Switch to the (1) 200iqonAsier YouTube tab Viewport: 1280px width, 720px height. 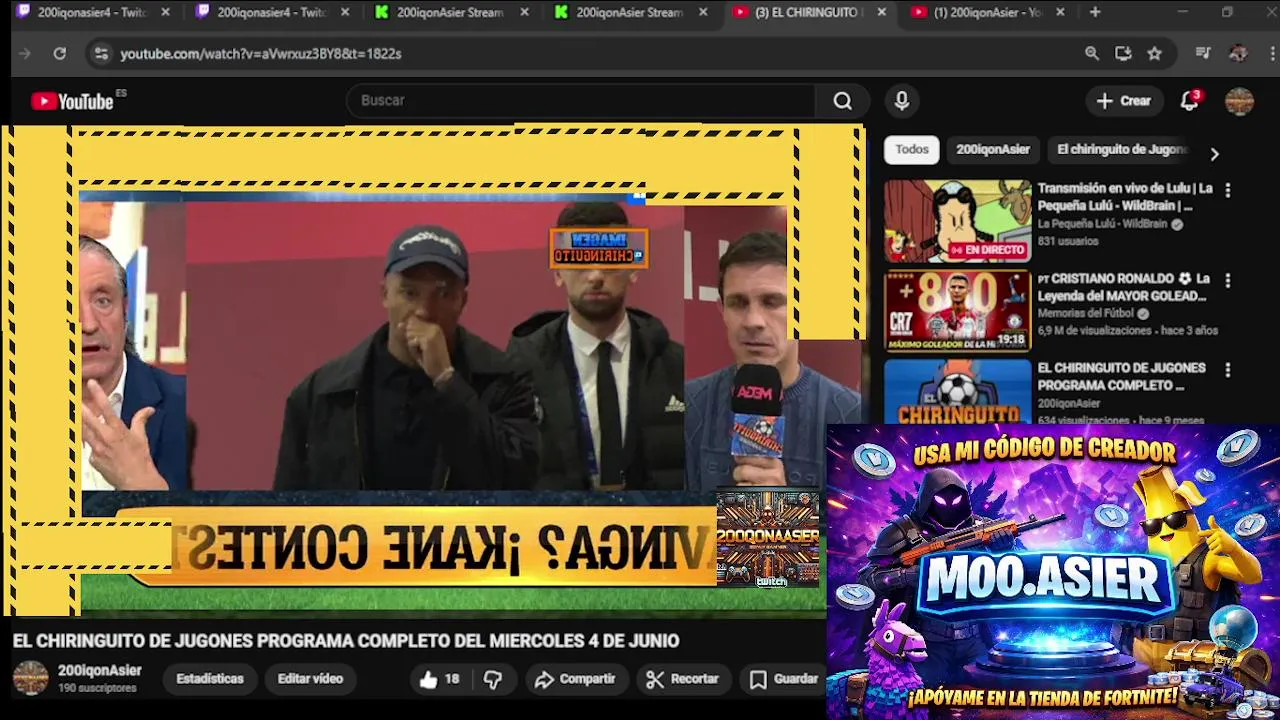tap(986, 12)
